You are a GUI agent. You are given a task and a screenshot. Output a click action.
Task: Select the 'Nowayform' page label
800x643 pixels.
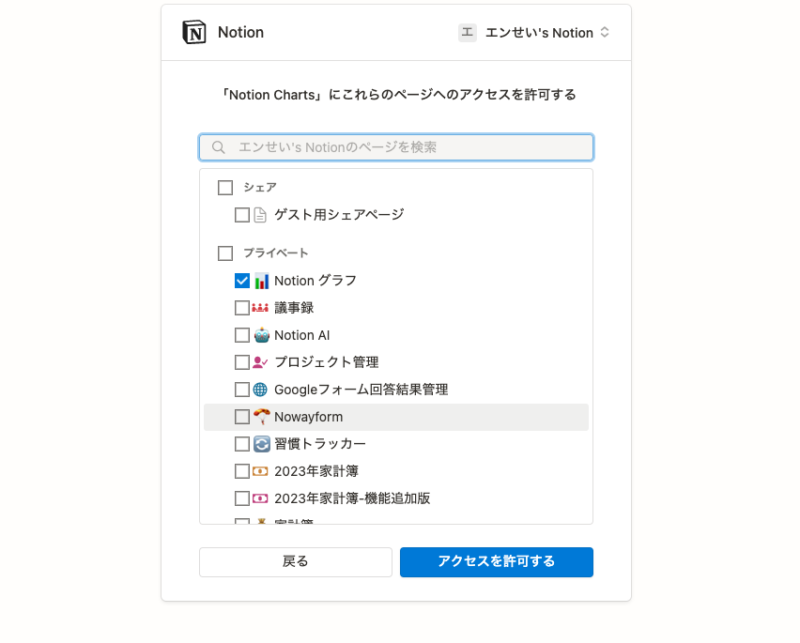(x=309, y=417)
